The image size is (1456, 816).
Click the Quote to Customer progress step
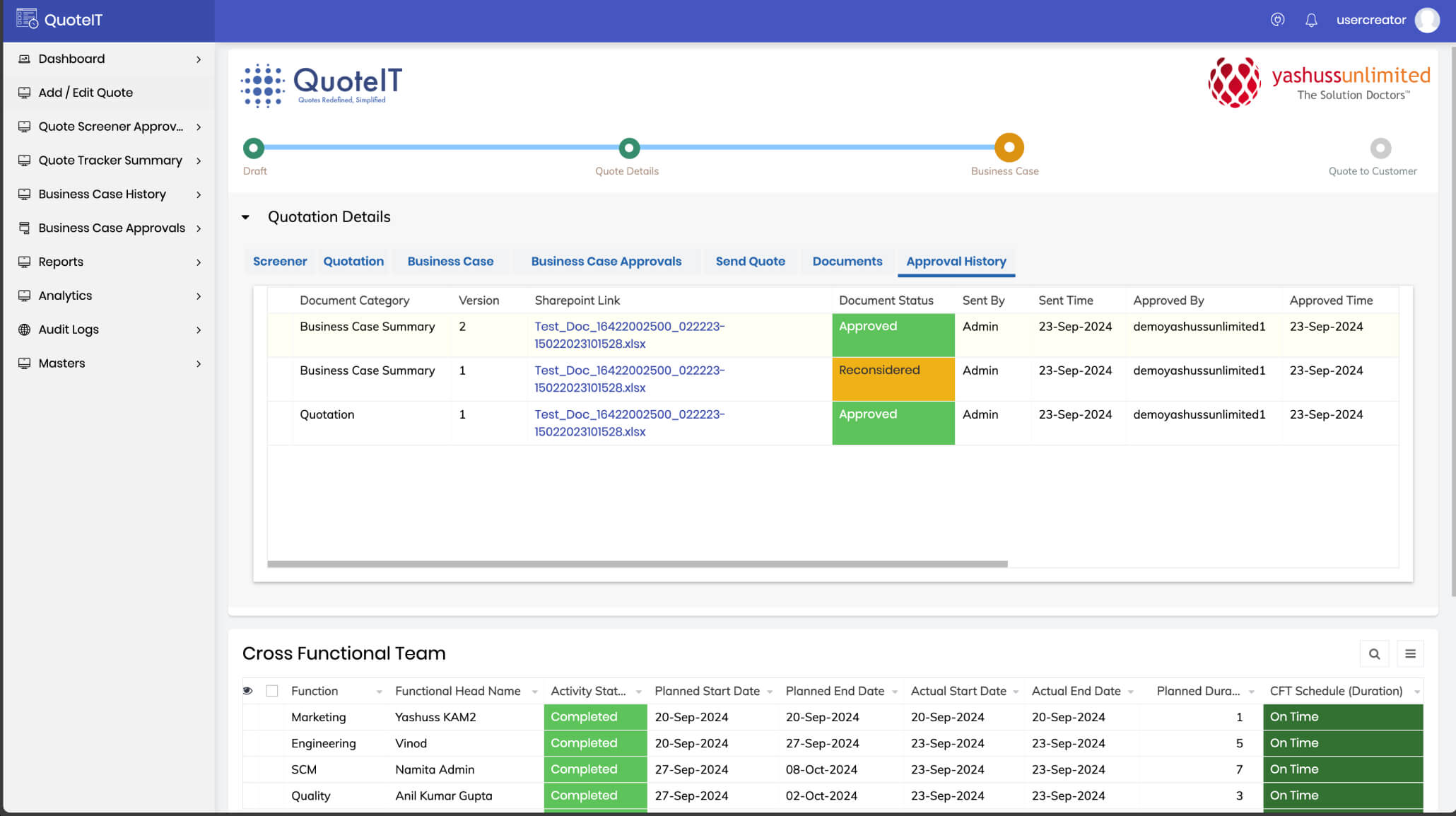pyautogui.click(x=1380, y=148)
